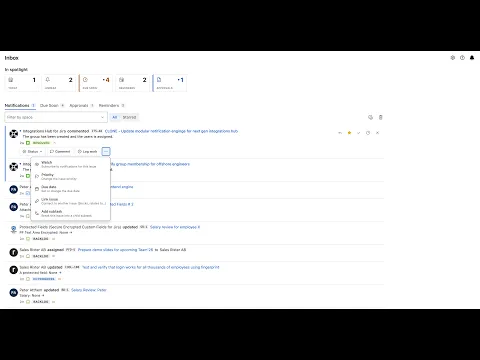The image size is (480, 360).
Task: Switch to the Reminders tab
Action: (111, 105)
